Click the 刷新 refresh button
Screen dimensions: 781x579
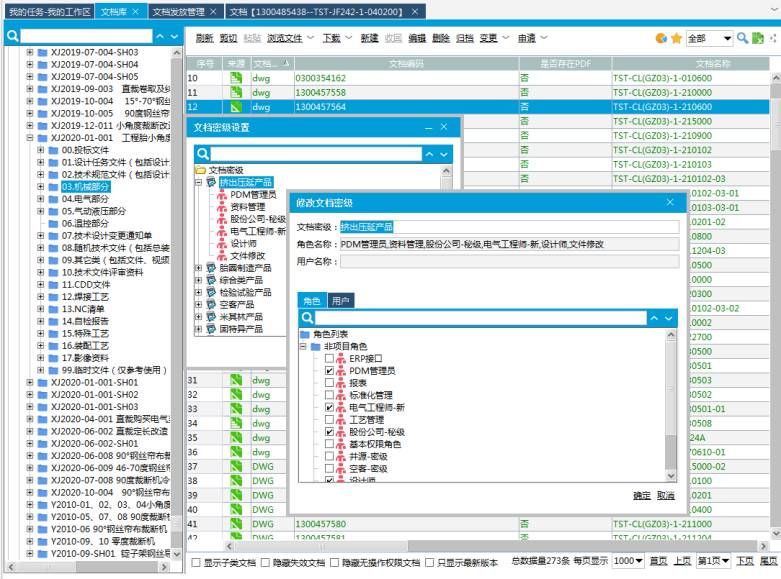coord(204,38)
